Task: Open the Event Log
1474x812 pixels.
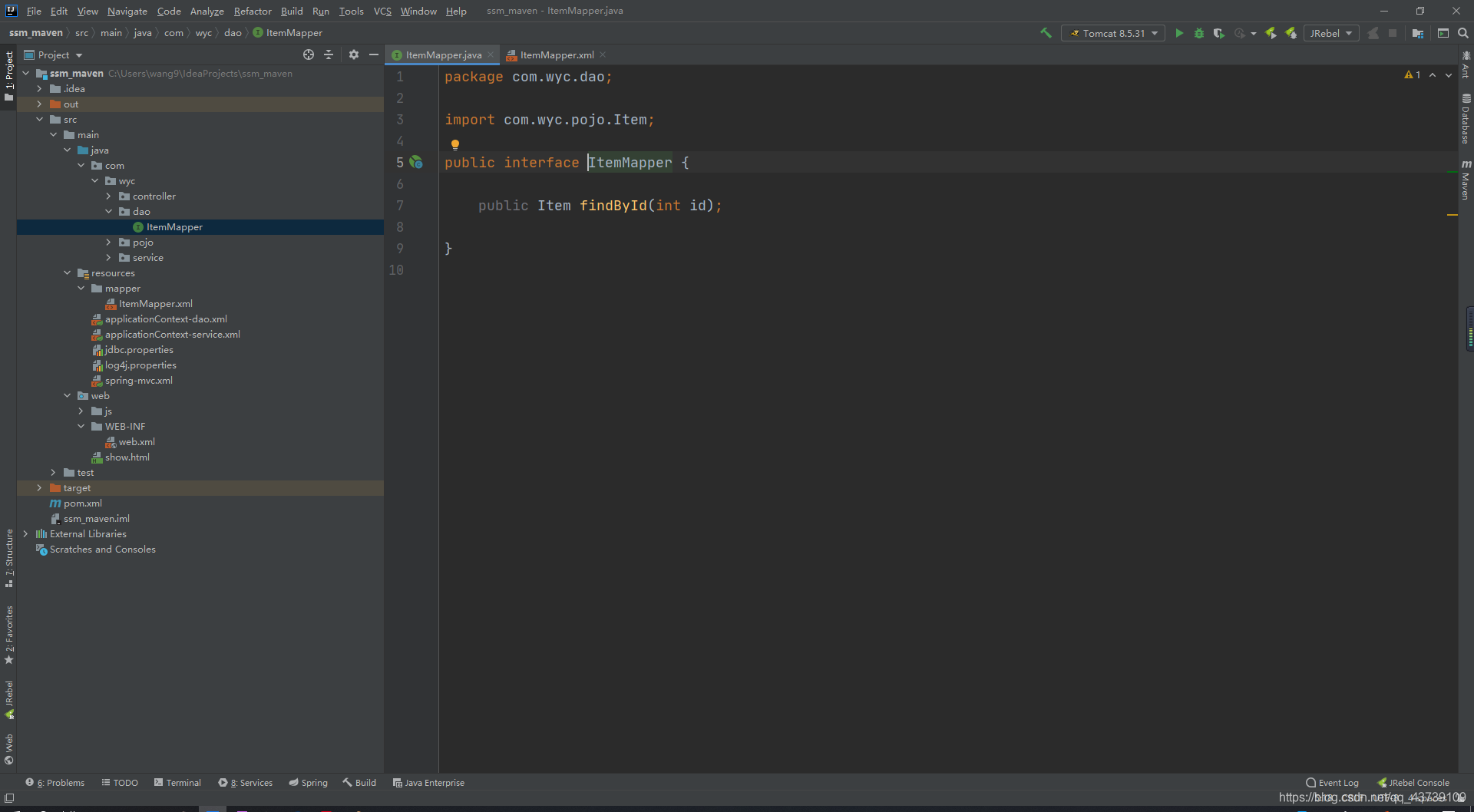Action: [x=1332, y=783]
